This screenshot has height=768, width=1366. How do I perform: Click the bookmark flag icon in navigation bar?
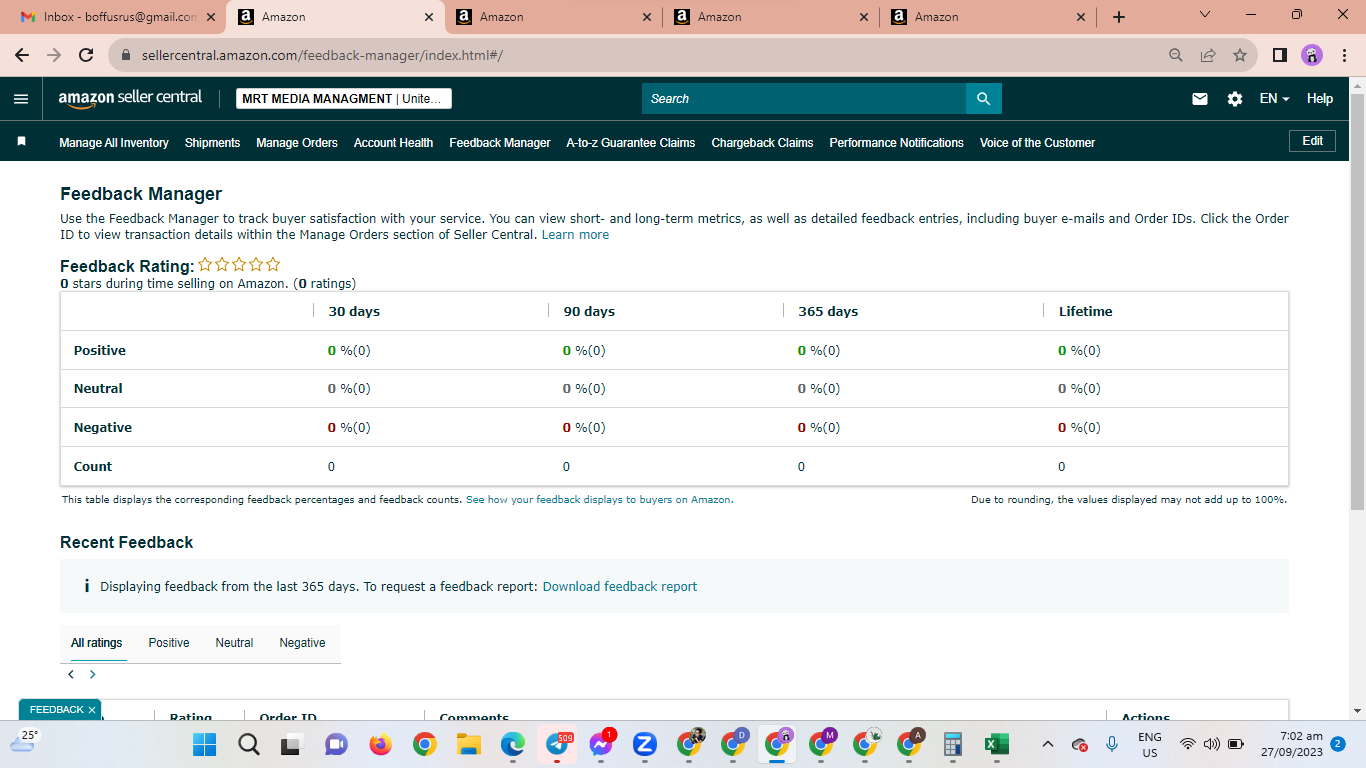tap(22, 142)
